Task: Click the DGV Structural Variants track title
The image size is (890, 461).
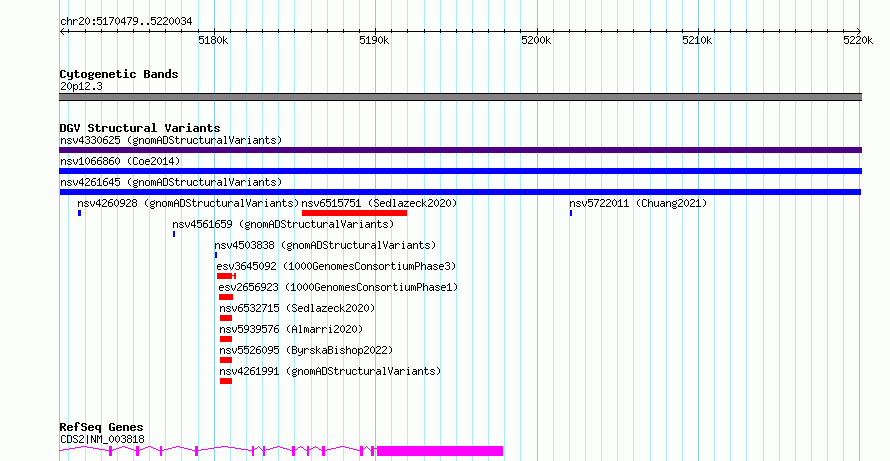Action: (x=140, y=128)
